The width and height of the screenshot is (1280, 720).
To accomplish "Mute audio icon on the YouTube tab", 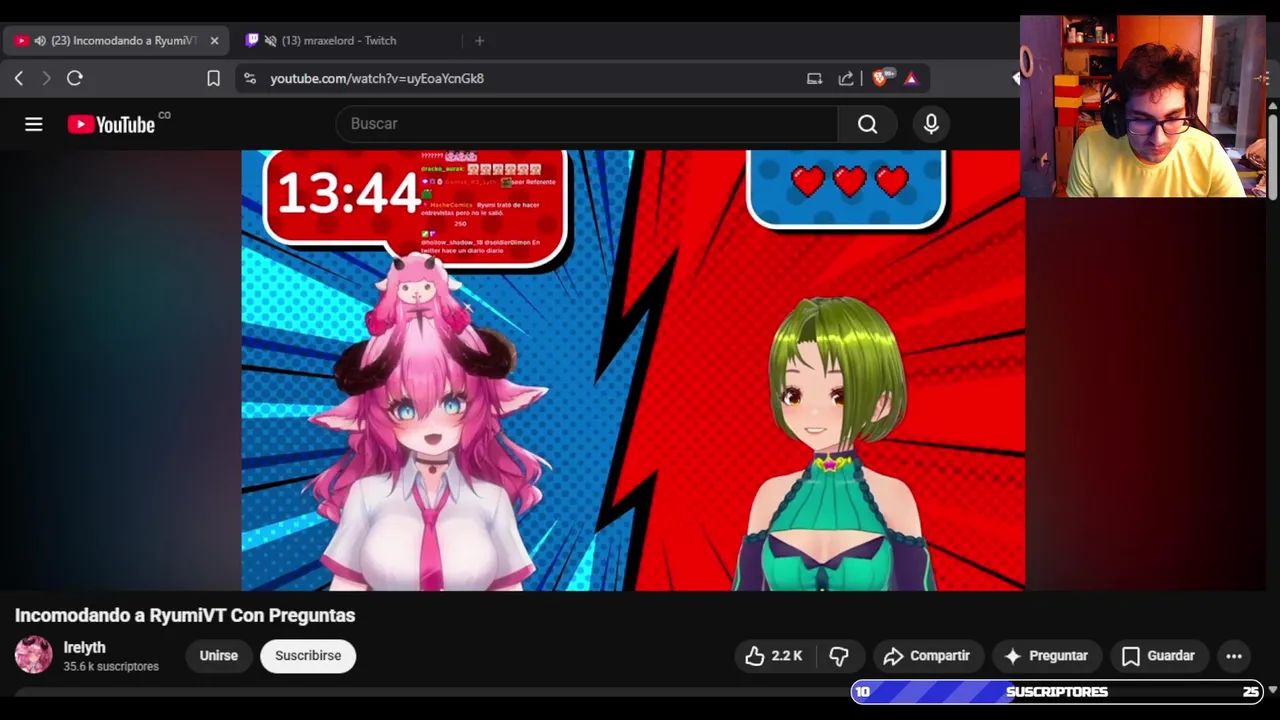I will coord(40,41).
